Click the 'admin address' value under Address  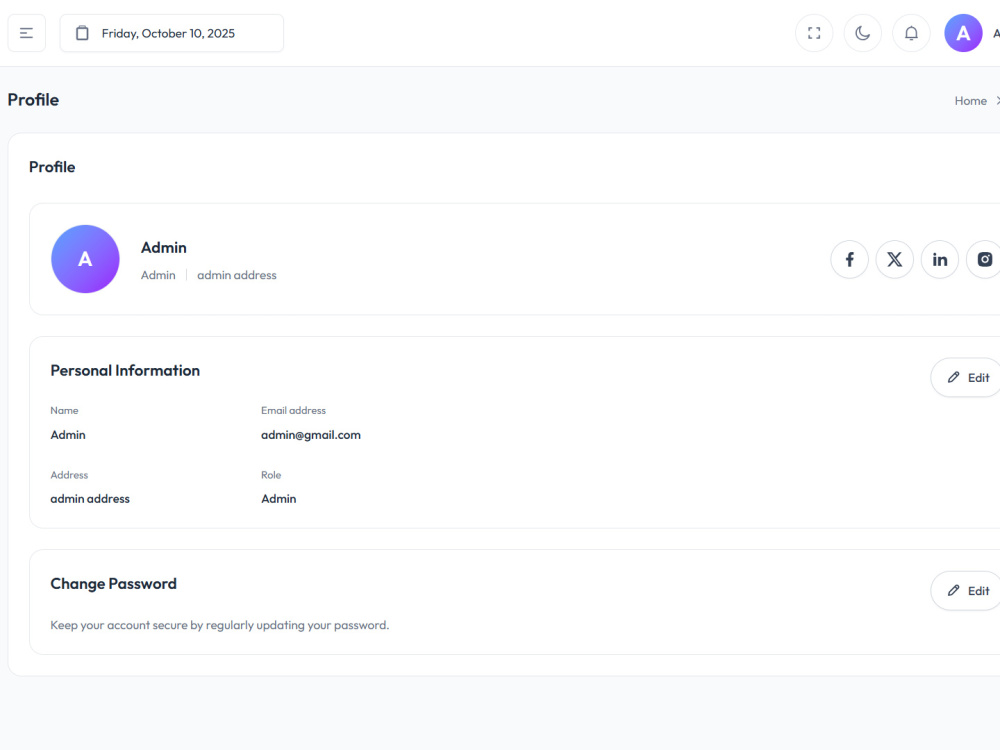click(x=90, y=499)
